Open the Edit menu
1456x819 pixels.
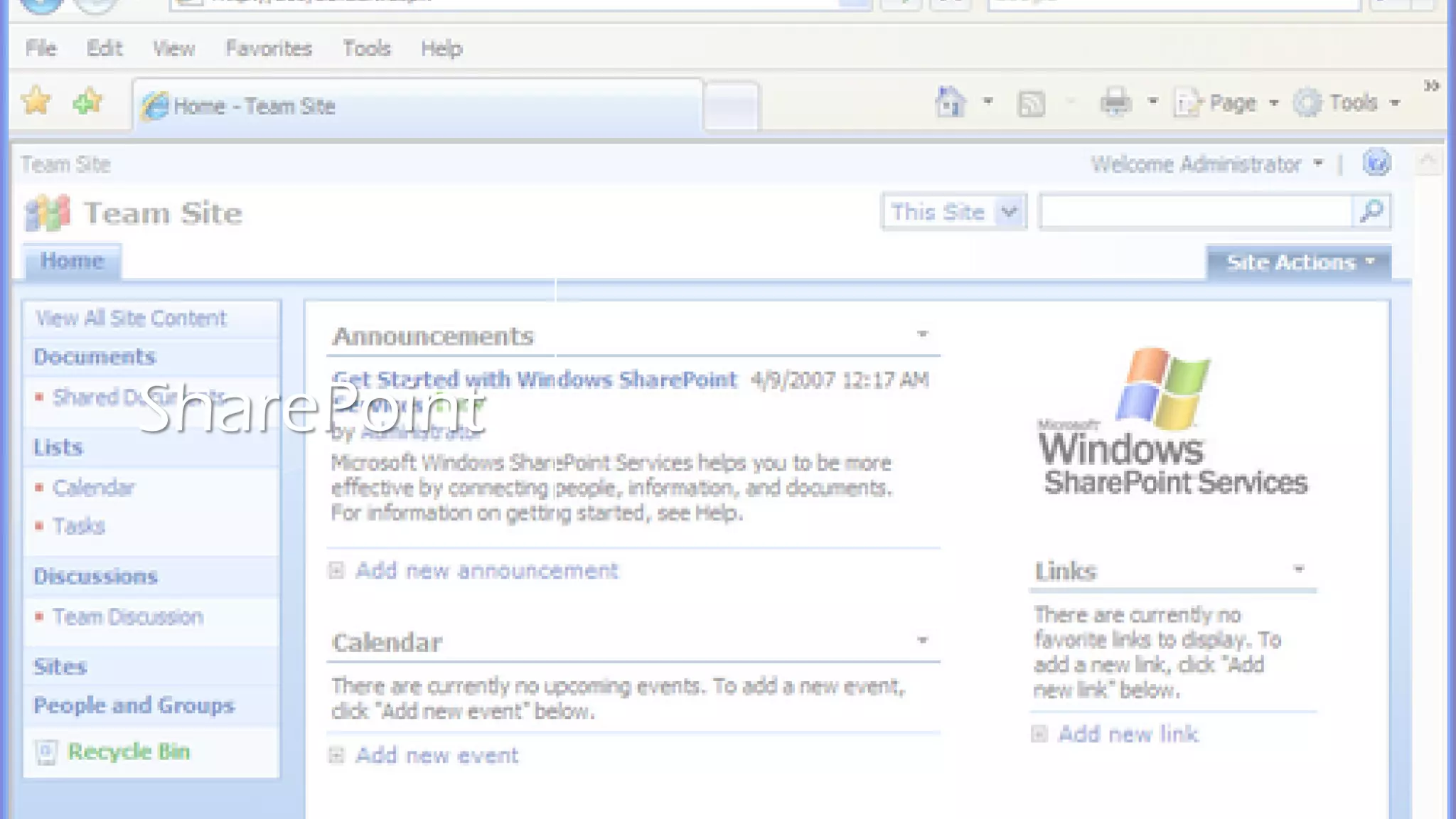[105, 48]
